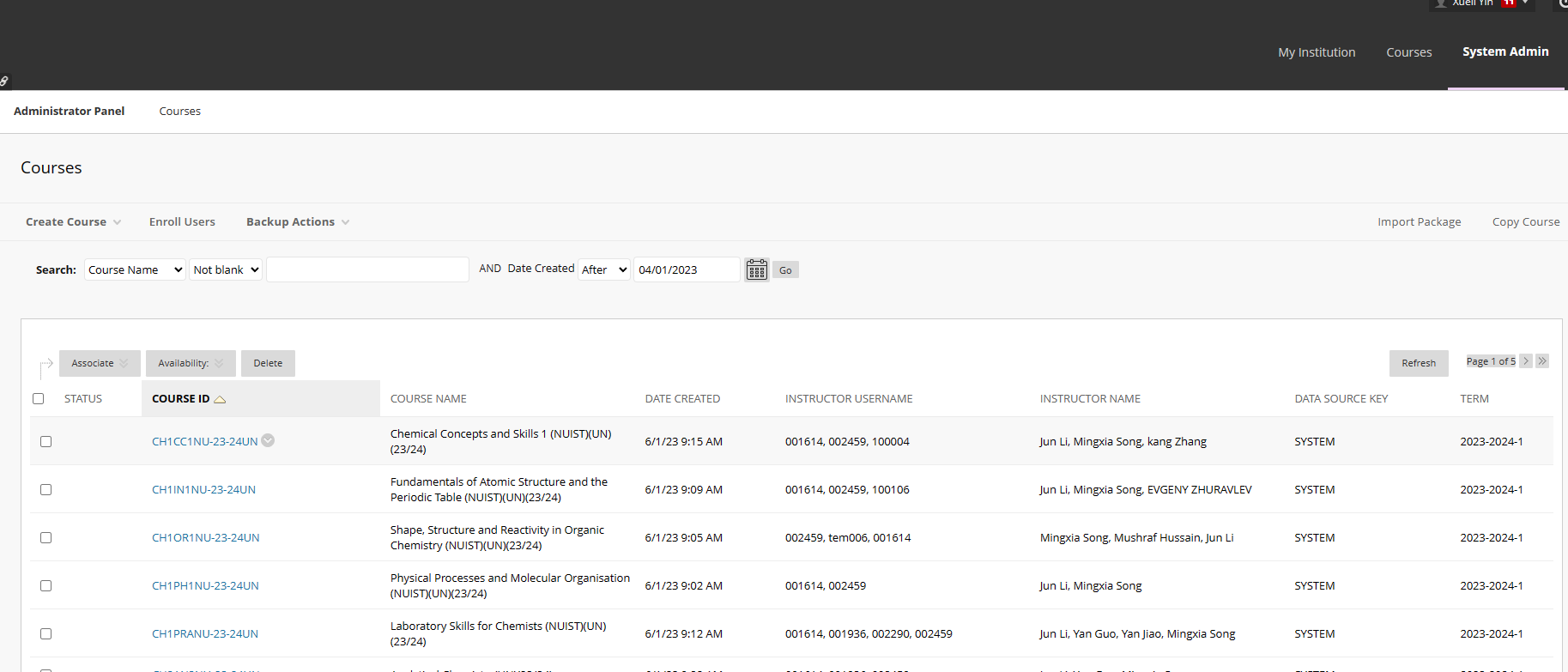The width and height of the screenshot is (1568, 672).
Task: Select checkbox for CH1PRANU-23-24UN course
Action: (x=45, y=633)
